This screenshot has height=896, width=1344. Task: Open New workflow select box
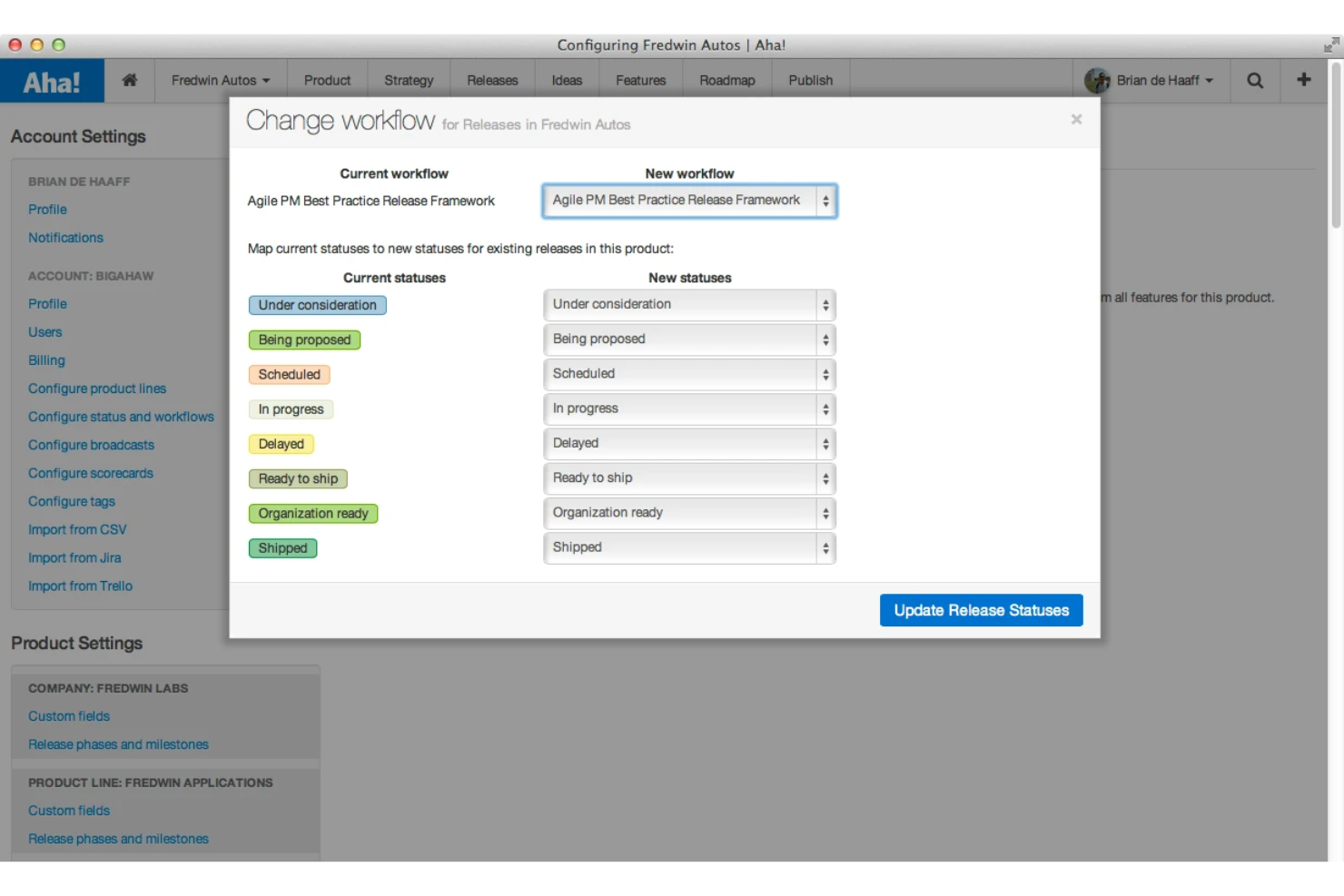tap(689, 201)
